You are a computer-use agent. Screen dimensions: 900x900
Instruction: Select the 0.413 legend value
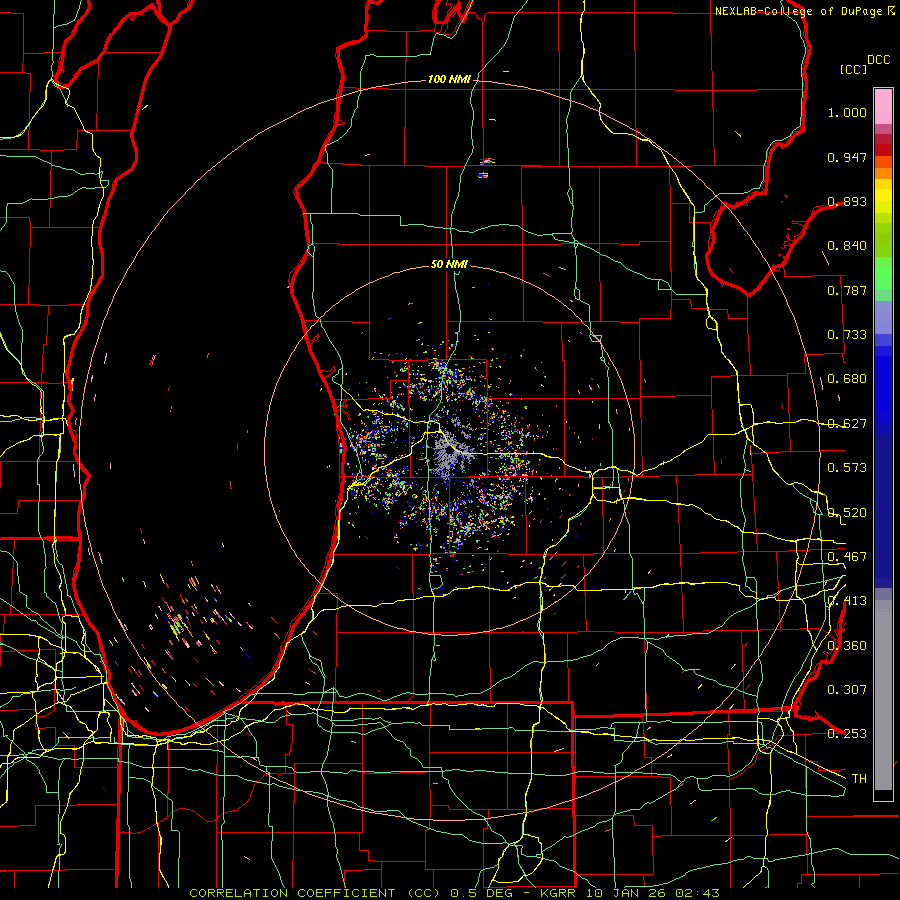click(x=847, y=601)
